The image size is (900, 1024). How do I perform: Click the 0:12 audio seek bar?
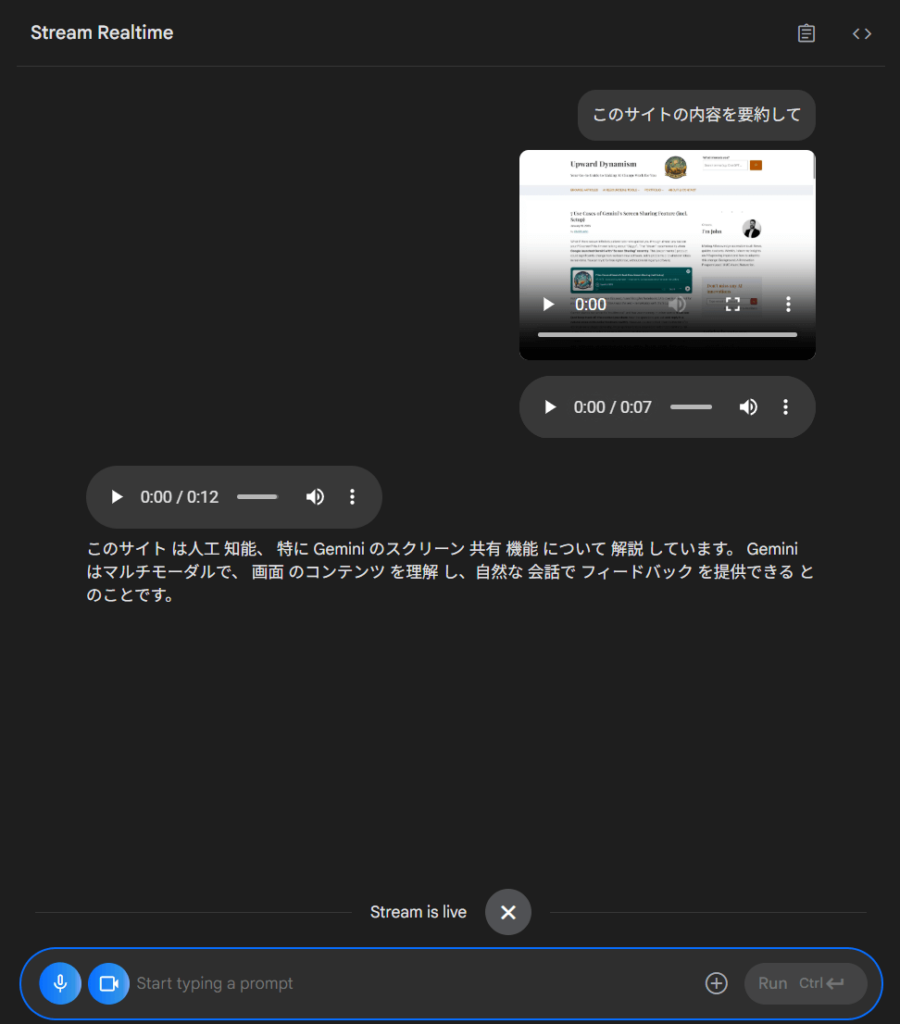[257, 497]
